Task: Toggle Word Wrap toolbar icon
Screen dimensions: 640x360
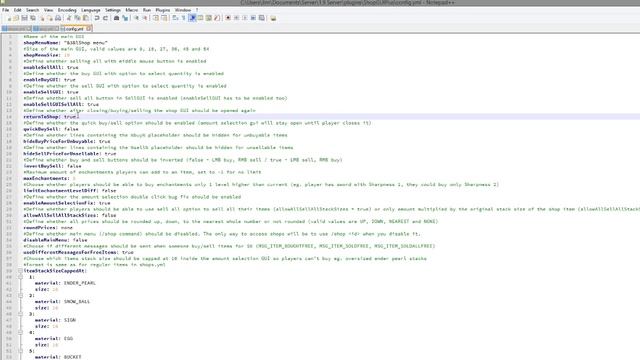Action: point(175,18)
